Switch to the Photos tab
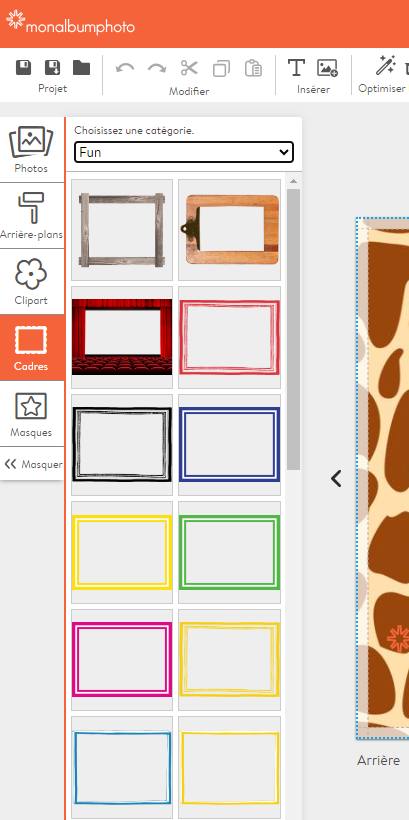This screenshot has width=409, height=820. [x=31, y=150]
